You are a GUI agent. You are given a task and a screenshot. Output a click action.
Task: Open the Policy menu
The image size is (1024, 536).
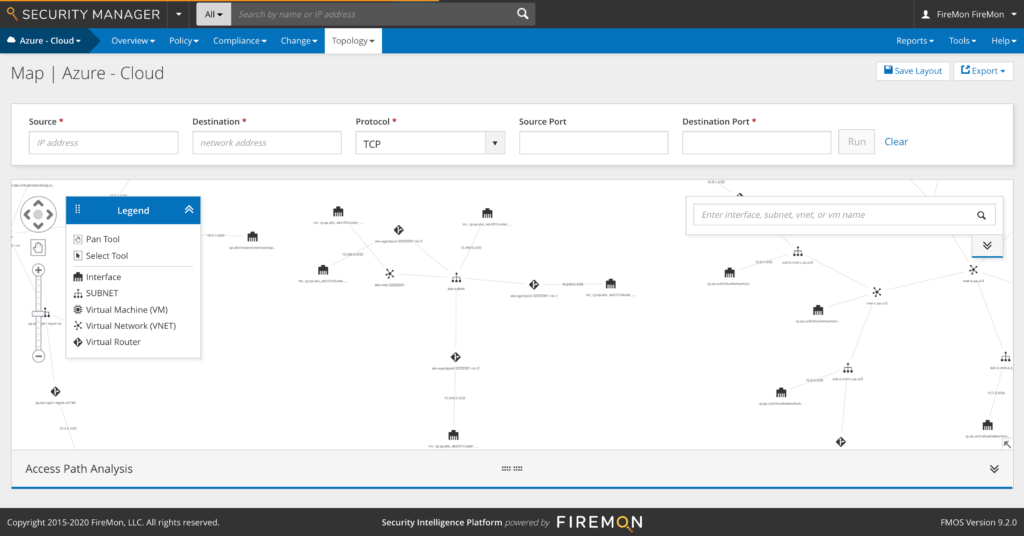184,40
